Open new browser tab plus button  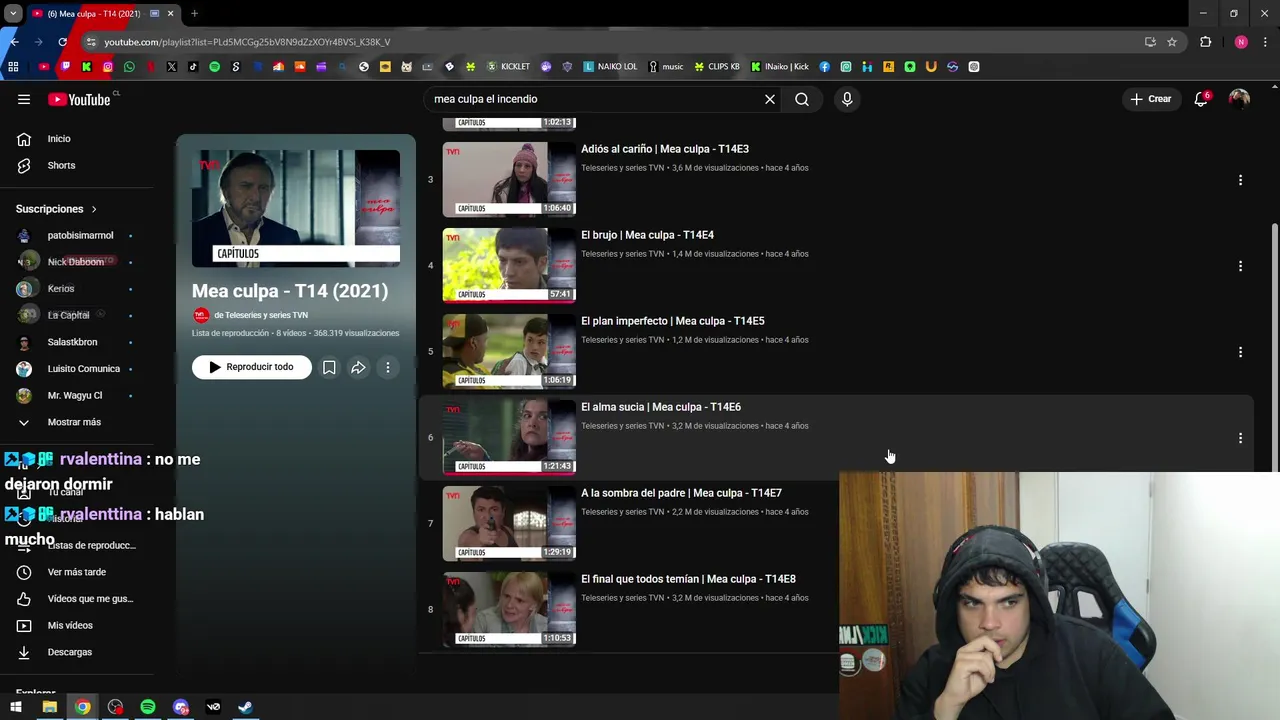[x=194, y=13]
